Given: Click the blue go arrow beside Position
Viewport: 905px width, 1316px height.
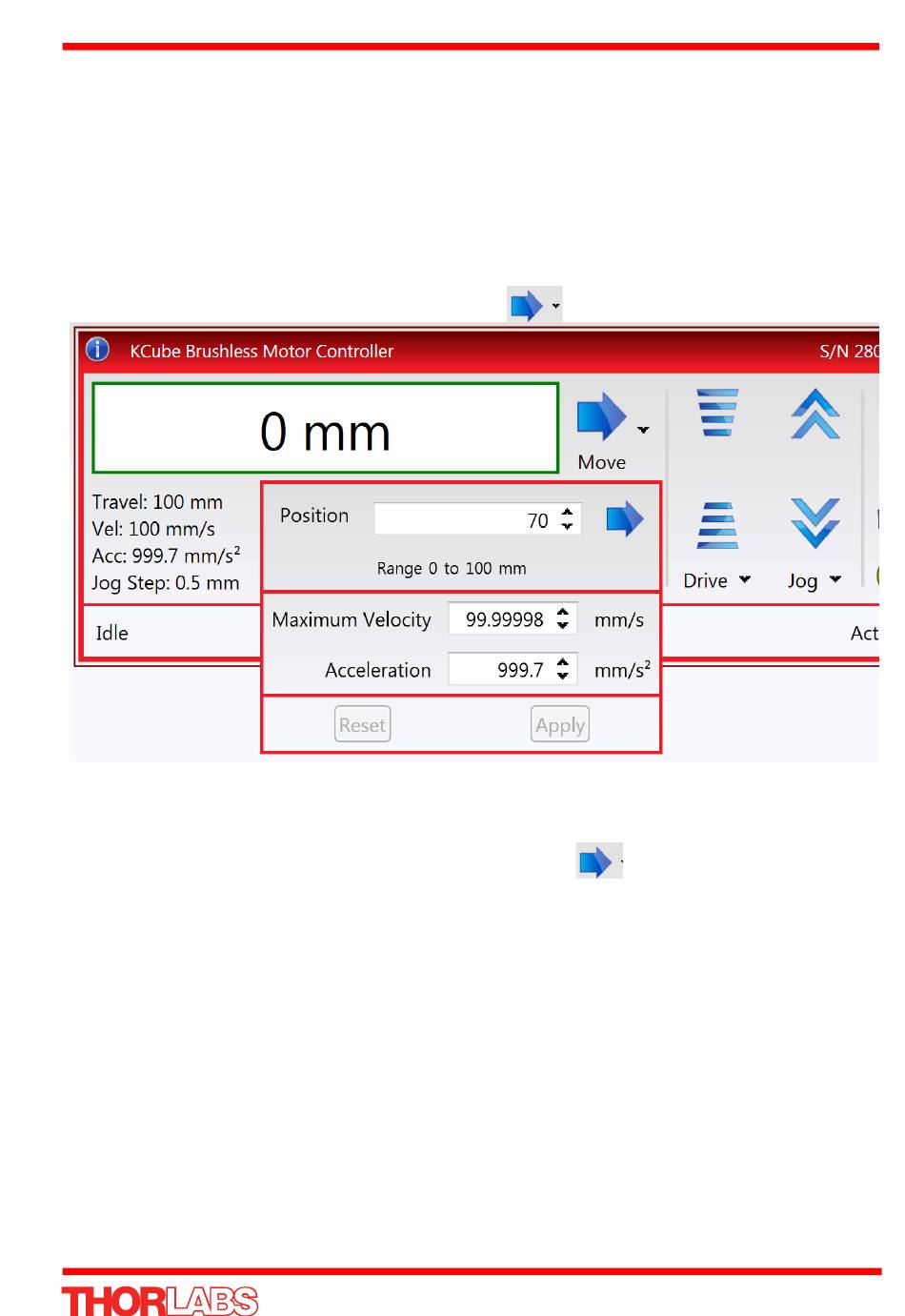Looking at the screenshot, I should (x=624, y=519).
